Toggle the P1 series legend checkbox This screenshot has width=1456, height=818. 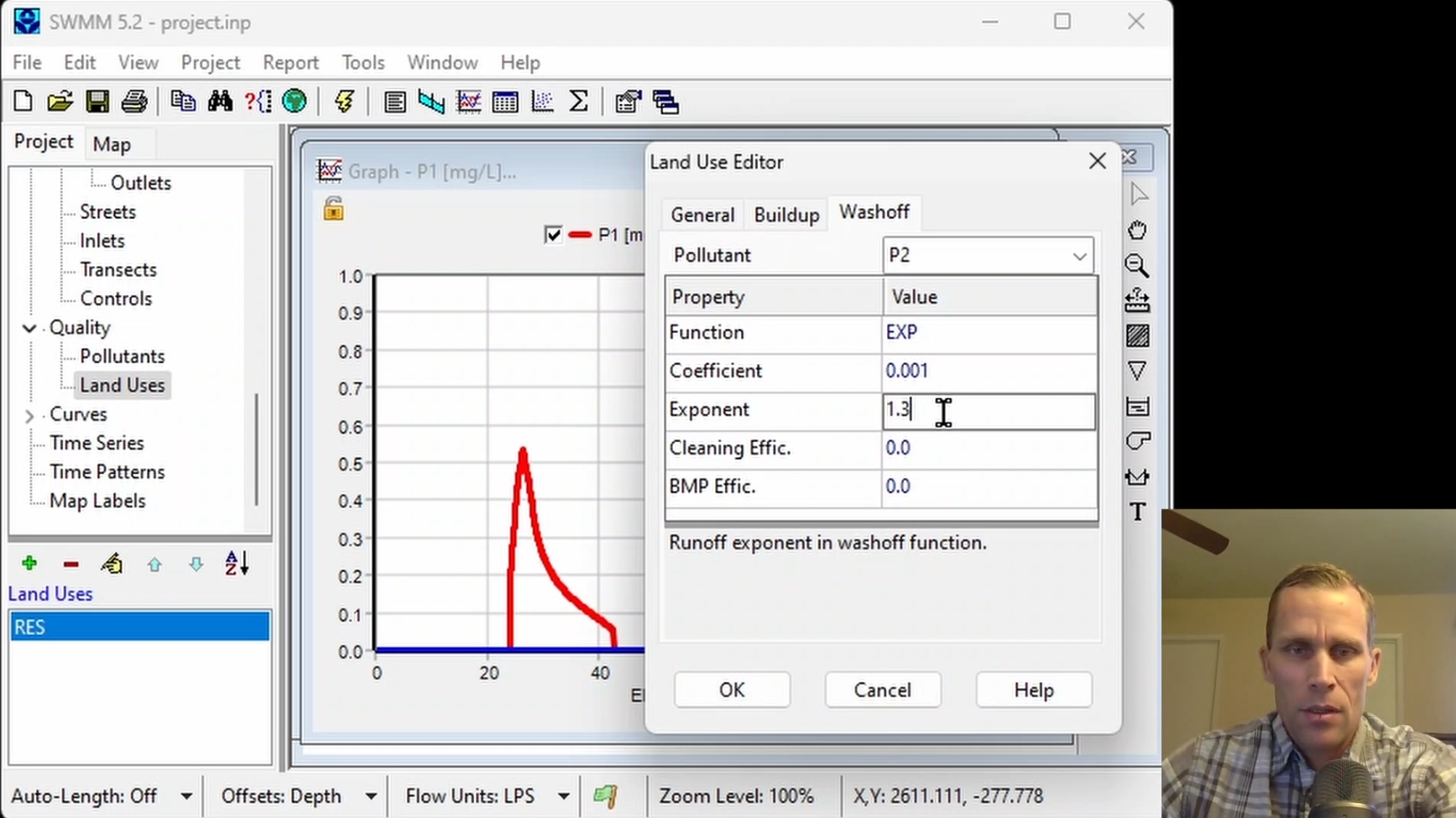pyautogui.click(x=553, y=235)
